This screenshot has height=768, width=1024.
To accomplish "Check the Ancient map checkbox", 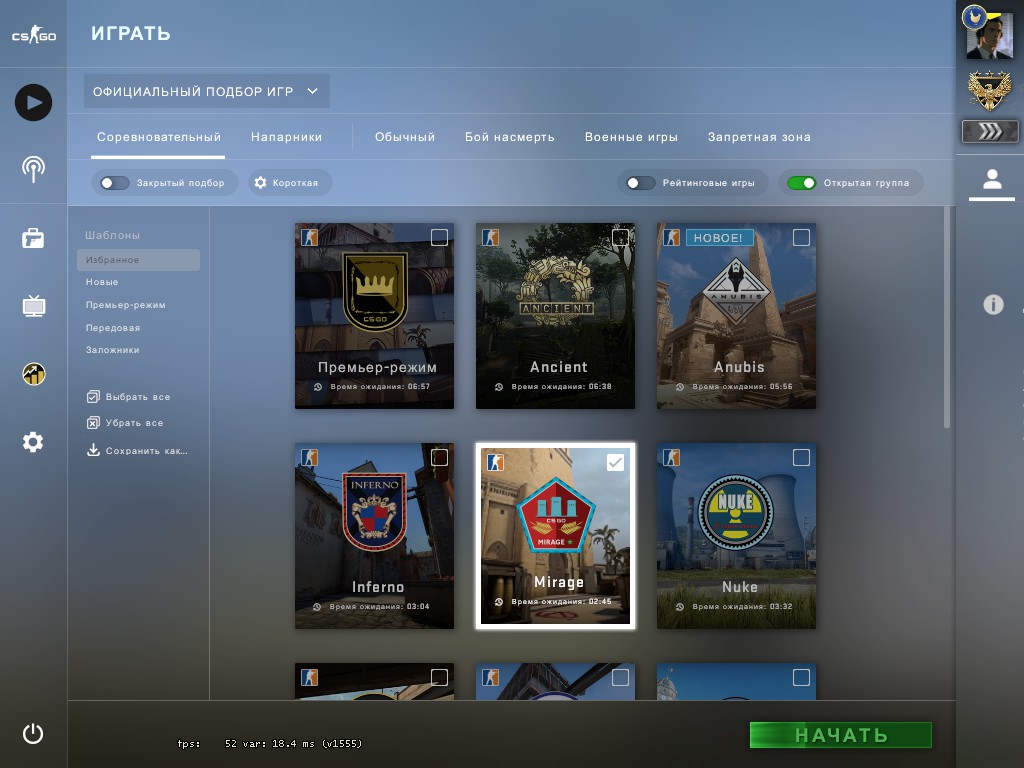I will click(620, 238).
